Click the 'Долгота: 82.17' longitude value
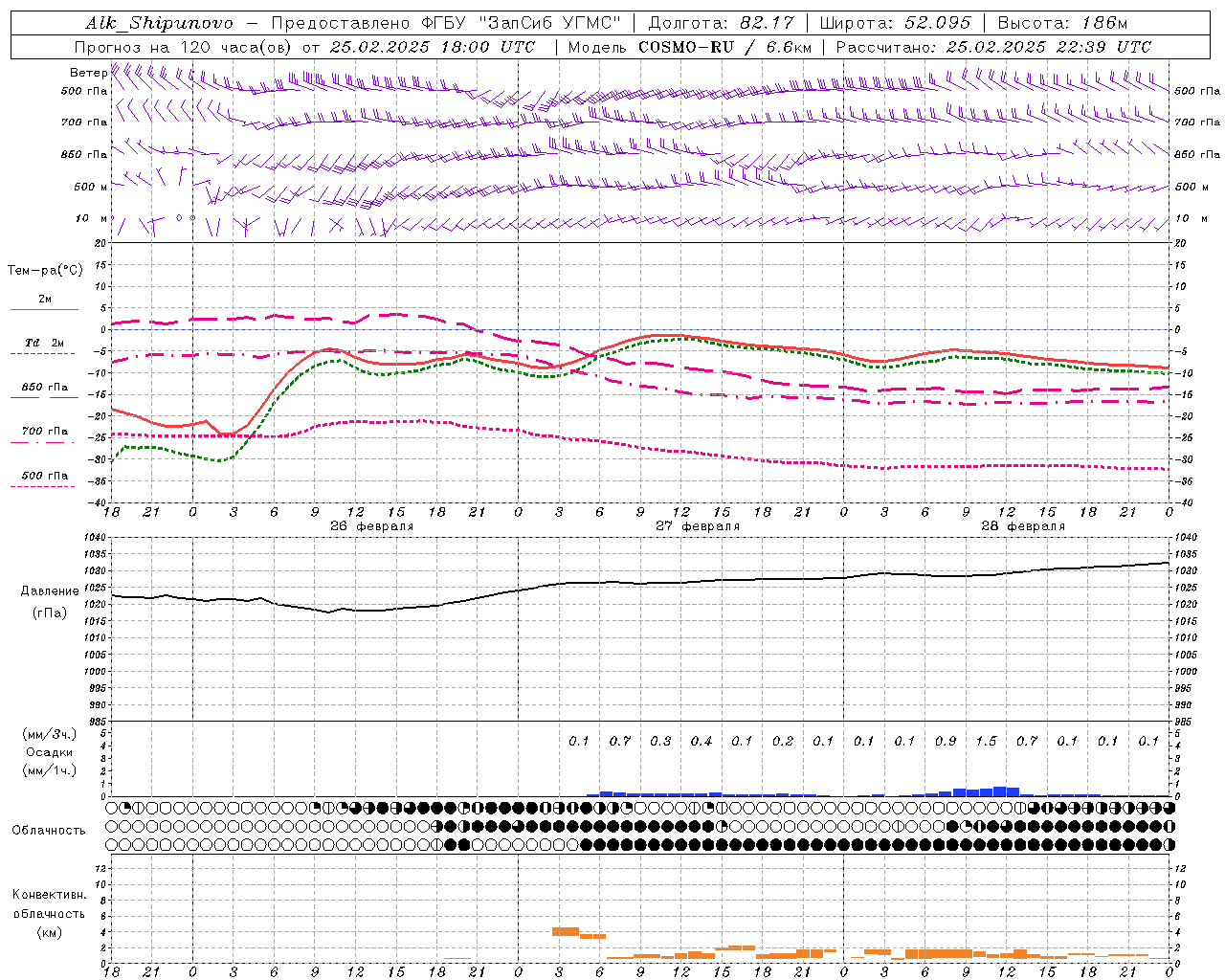 click(x=721, y=23)
